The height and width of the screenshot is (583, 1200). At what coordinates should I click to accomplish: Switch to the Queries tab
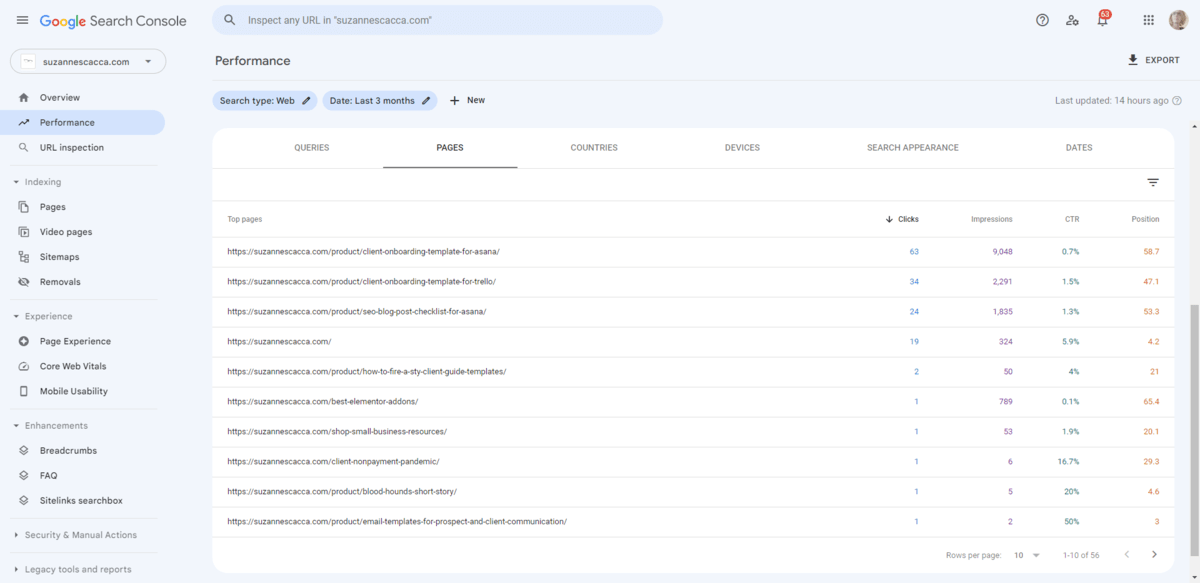(311, 147)
